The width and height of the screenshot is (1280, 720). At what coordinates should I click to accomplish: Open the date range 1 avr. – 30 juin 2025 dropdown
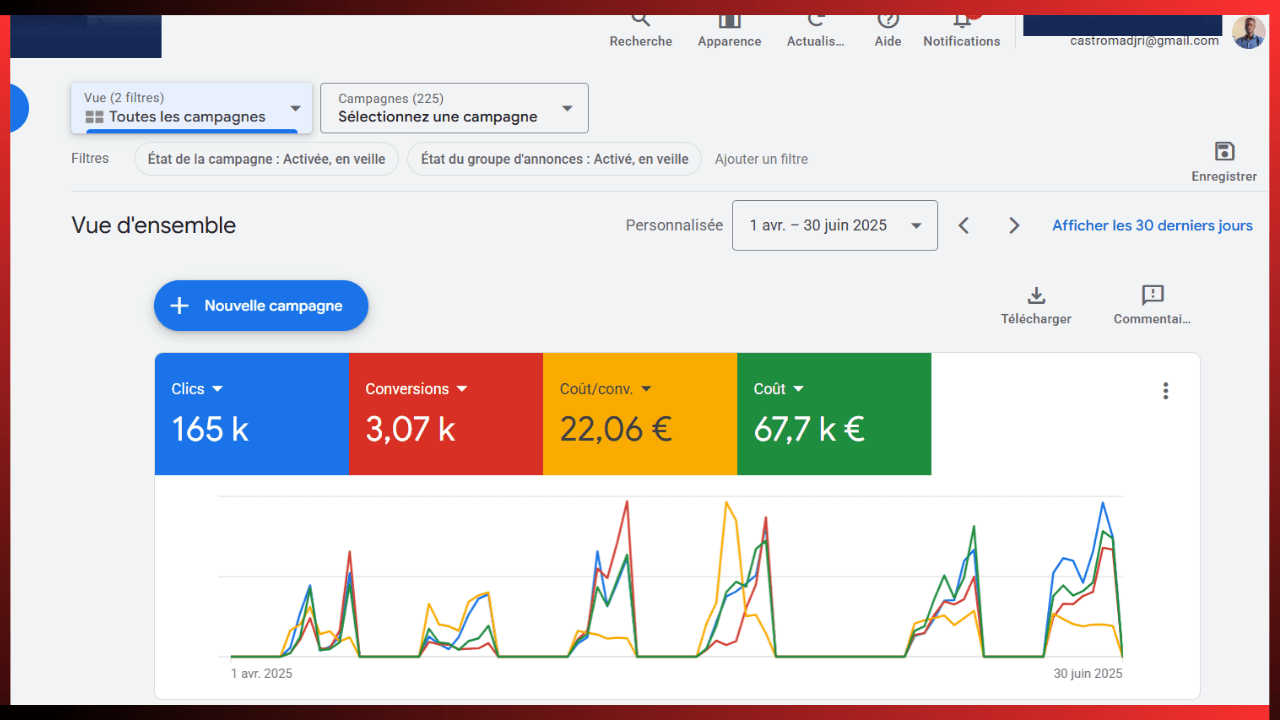[x=835, y=225]
